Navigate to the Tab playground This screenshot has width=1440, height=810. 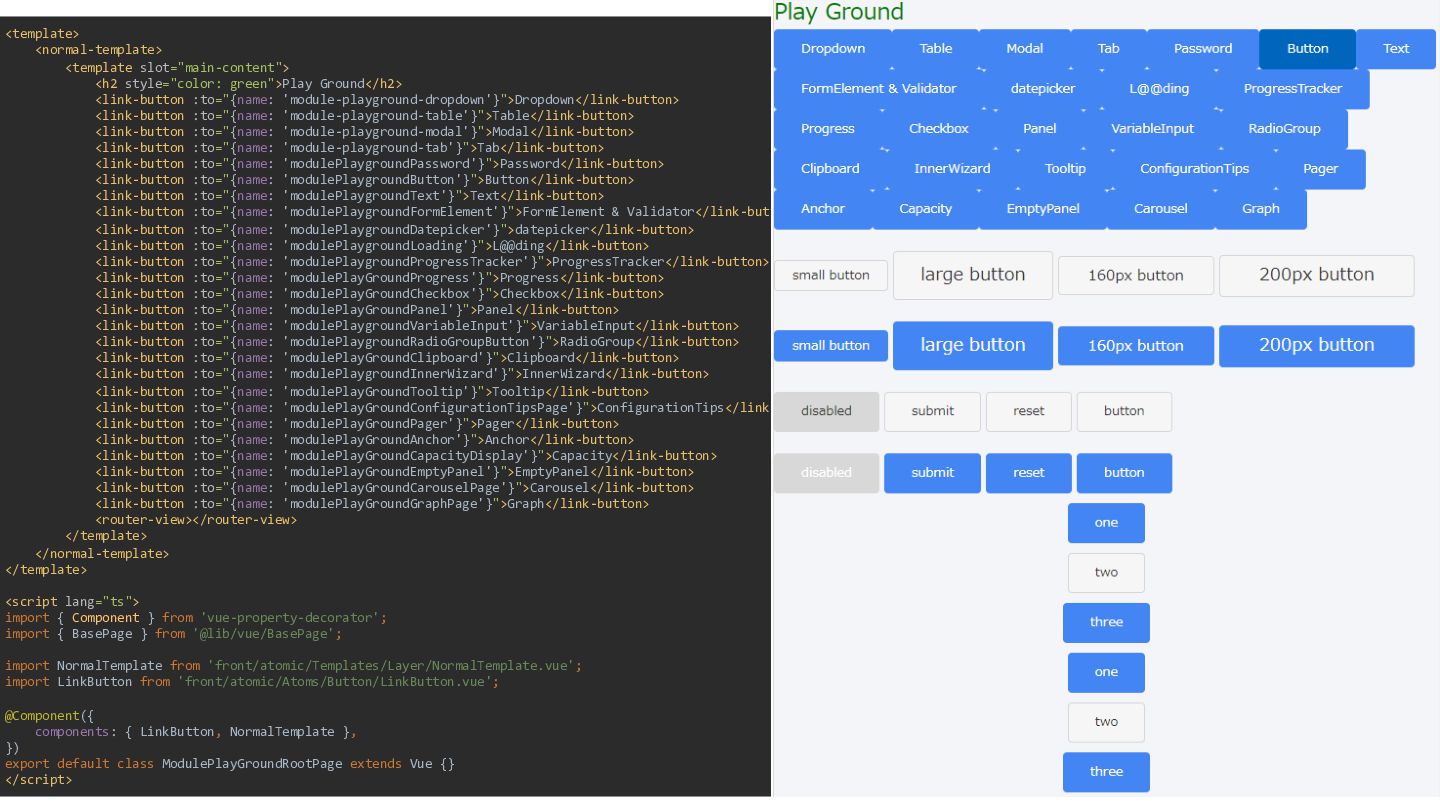(x=1109, y=49)
